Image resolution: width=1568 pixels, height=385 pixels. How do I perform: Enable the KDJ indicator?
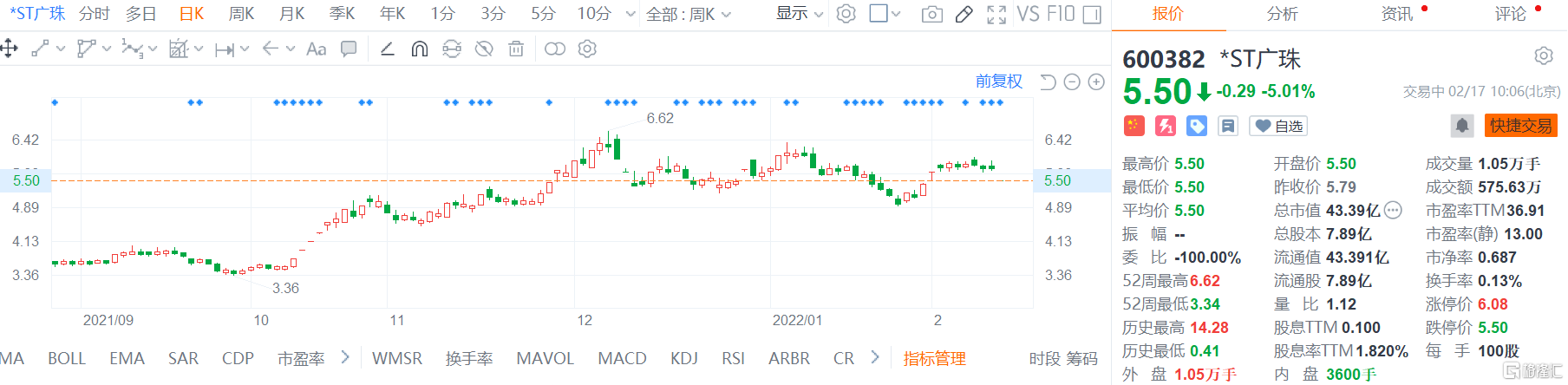click(684, 358)
